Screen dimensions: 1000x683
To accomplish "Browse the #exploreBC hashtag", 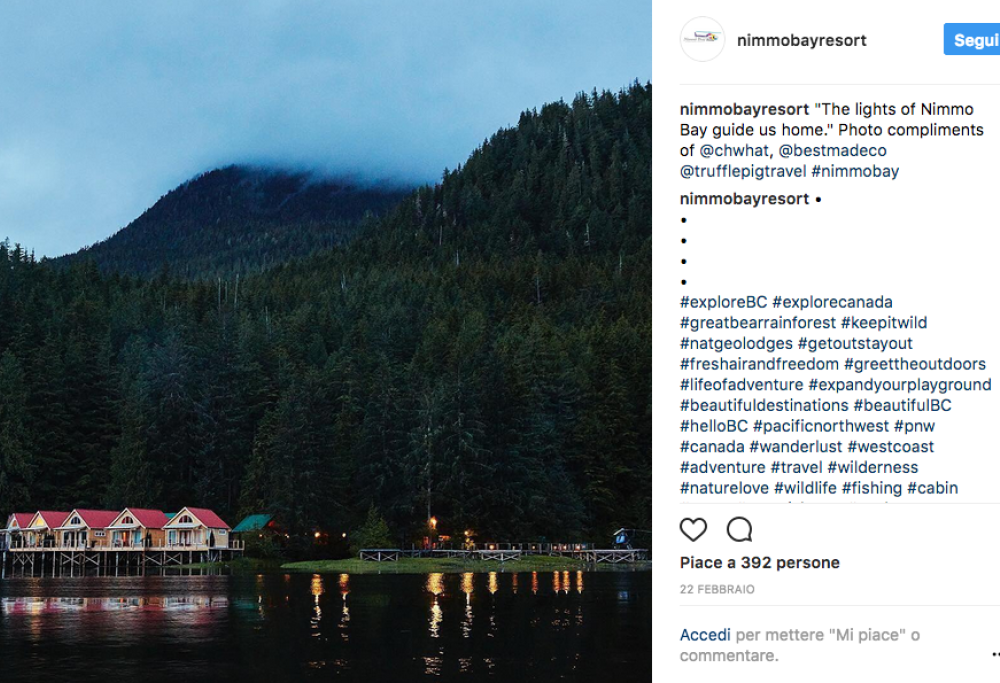I will [x=723, y=302].
